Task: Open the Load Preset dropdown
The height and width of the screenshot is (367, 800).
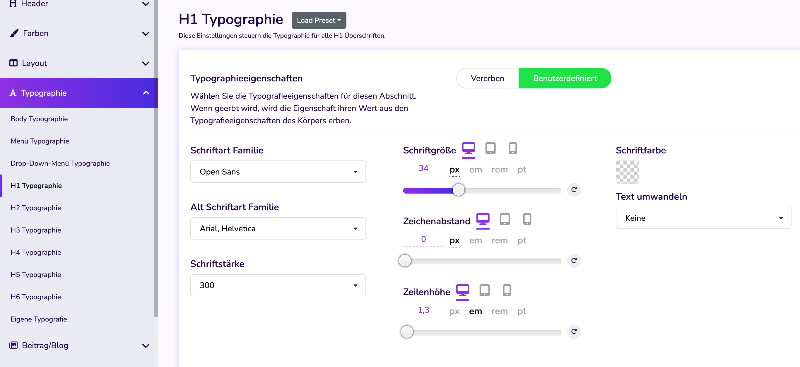Action: click(x=319, y=20)
